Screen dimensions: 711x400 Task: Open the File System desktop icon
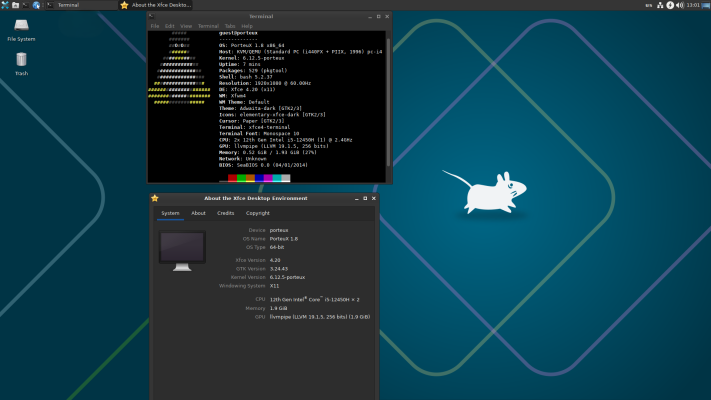21,30
